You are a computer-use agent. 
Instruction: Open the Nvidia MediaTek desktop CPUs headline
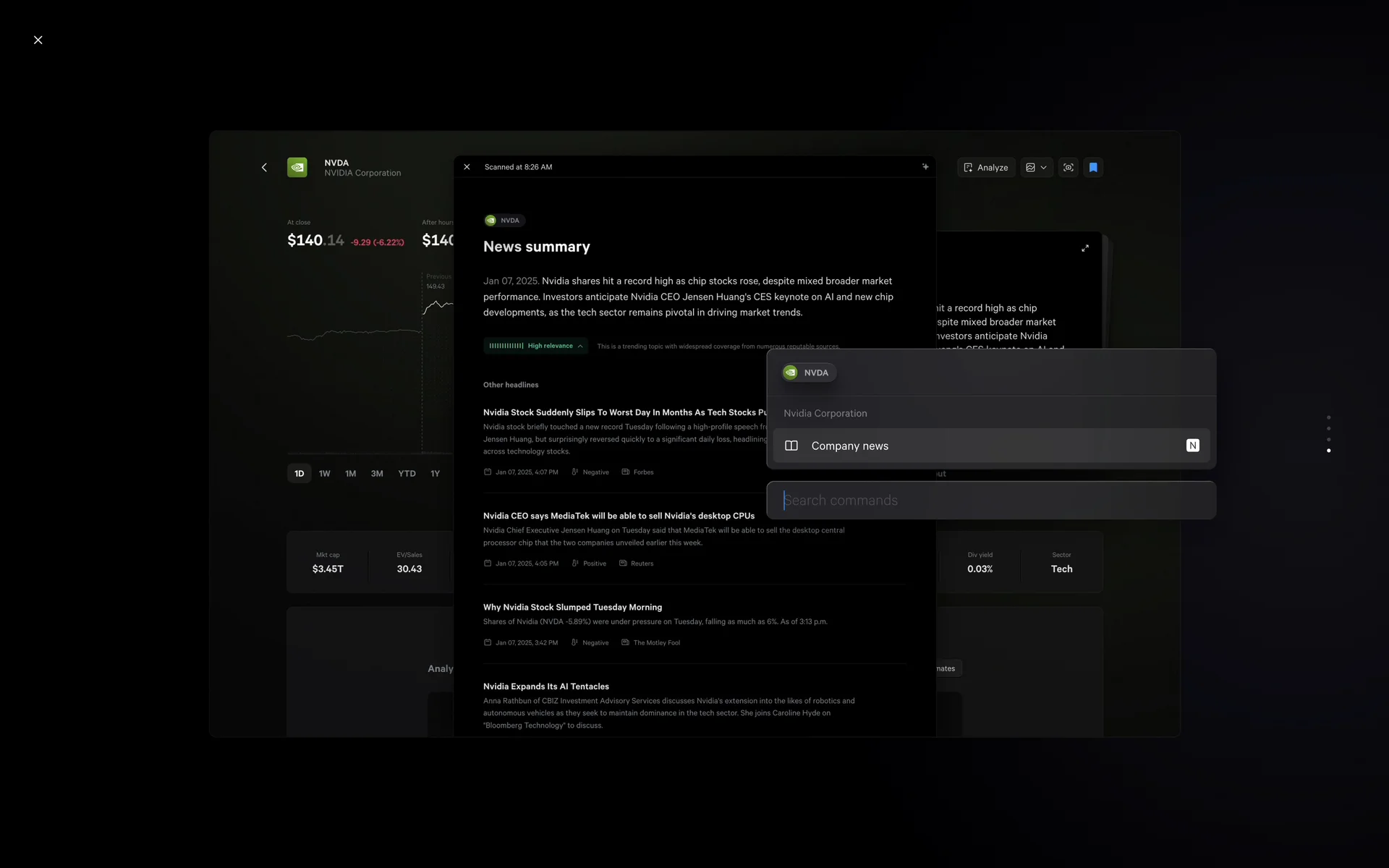click(619, 516)
